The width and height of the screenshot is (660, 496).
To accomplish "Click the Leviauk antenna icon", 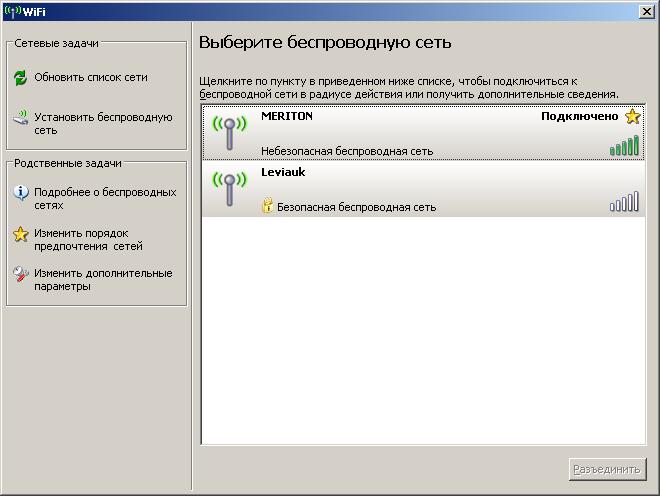I will [x=229, y=189].
